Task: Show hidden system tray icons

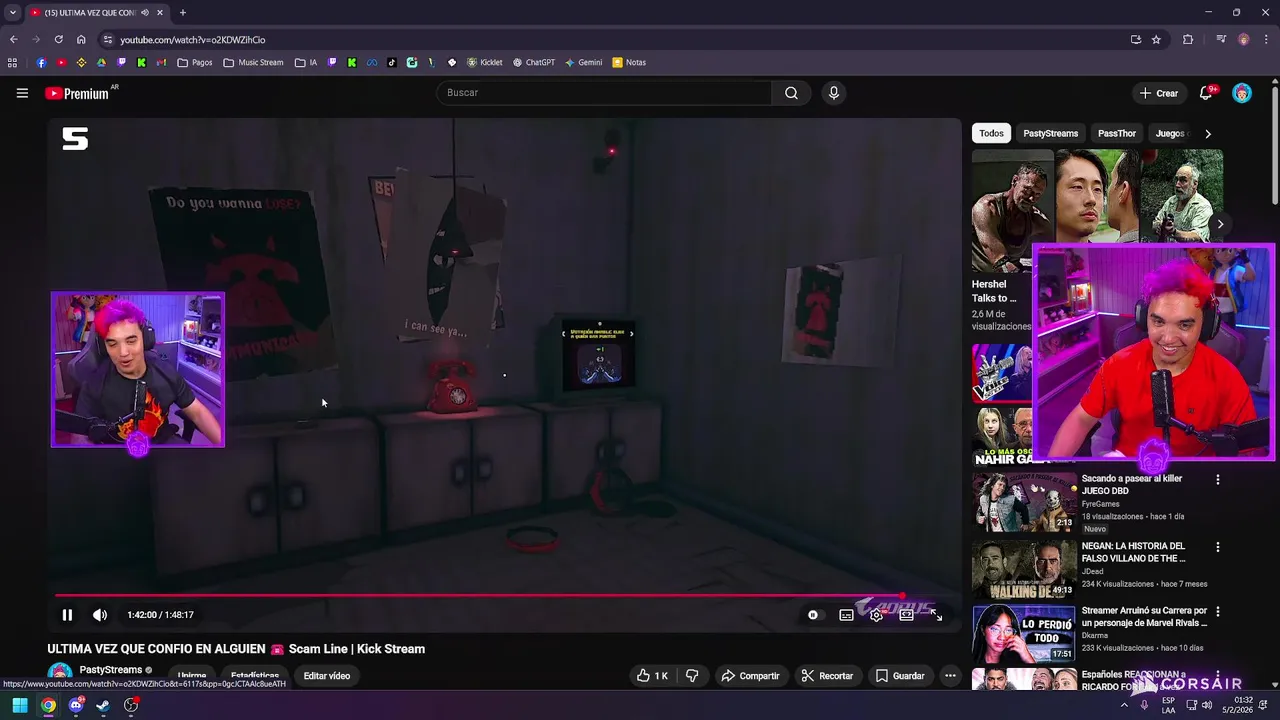Action: click(1124, 705)
